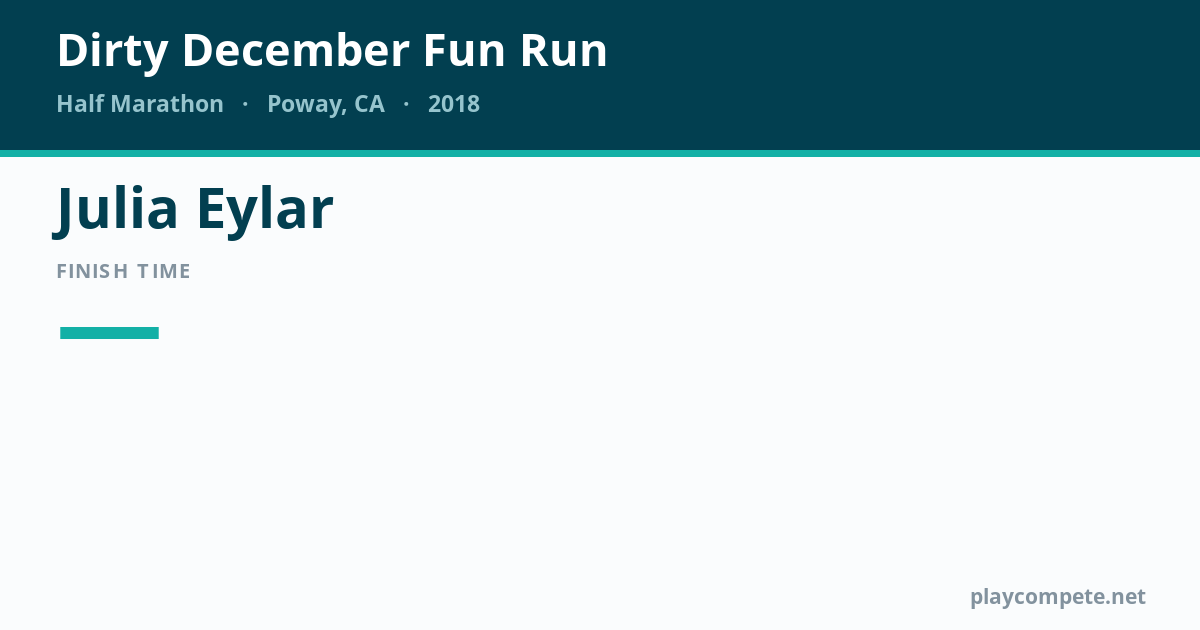Viewport: 1200px width, 630px height.
Task: Click the Julia Eylar name heading
Action: point(195,209)
